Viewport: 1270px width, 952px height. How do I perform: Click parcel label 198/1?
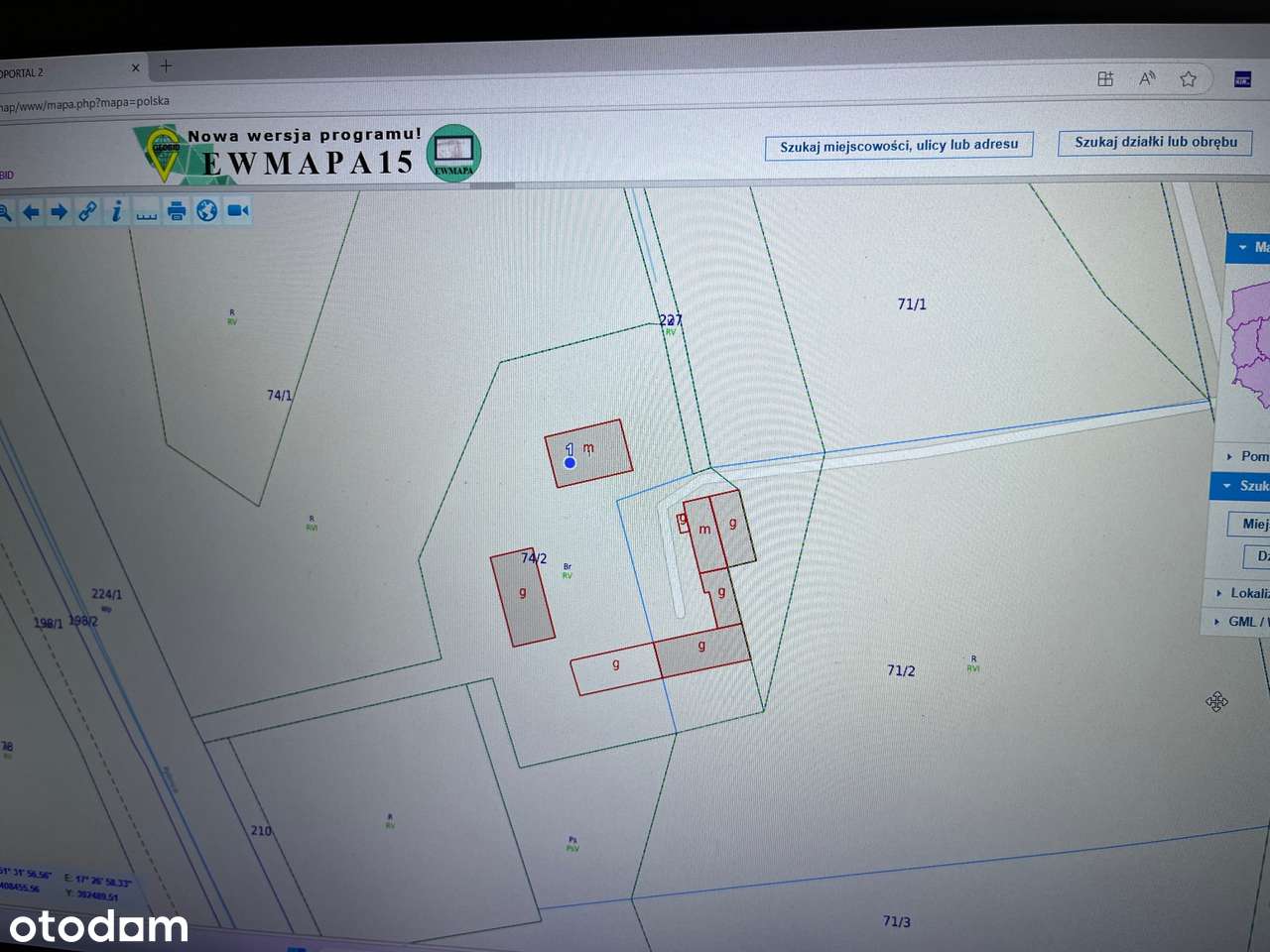coord(48,623)
